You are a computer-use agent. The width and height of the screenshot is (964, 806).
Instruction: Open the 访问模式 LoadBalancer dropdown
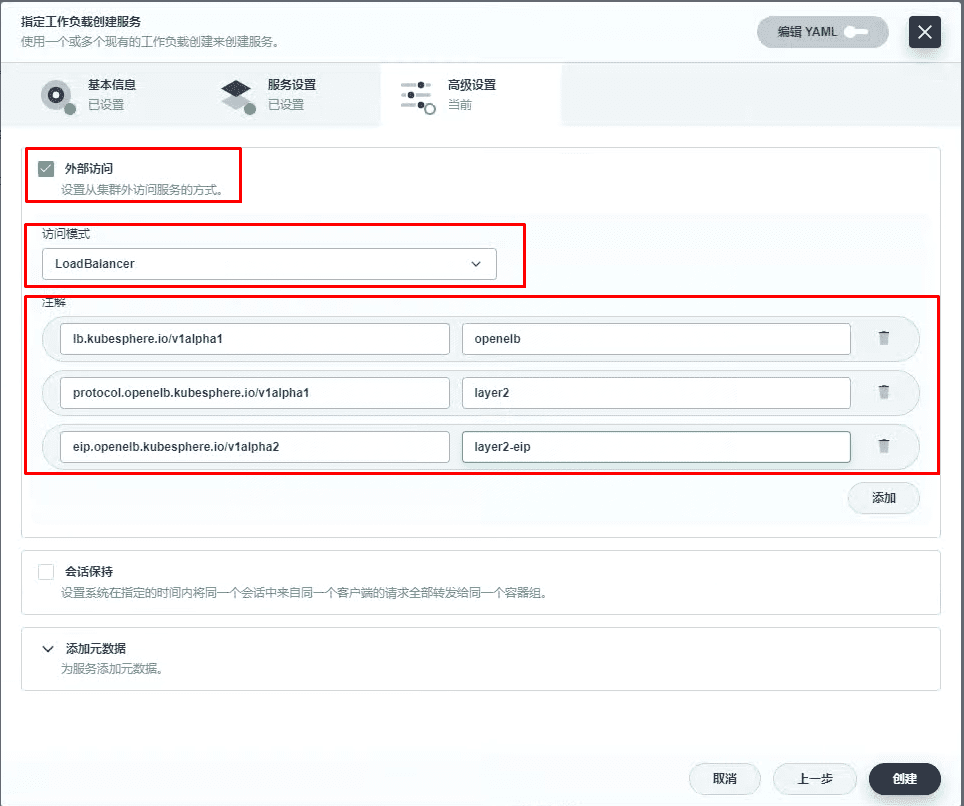coord(269,264)
